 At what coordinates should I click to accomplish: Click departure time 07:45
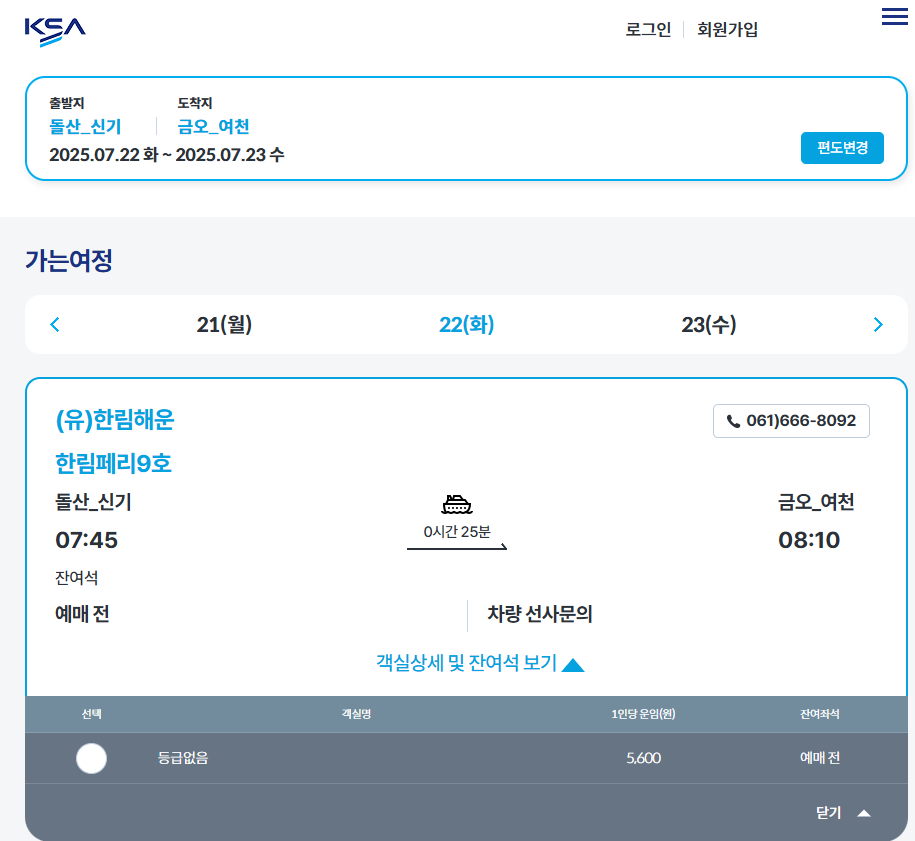point(86,540)
